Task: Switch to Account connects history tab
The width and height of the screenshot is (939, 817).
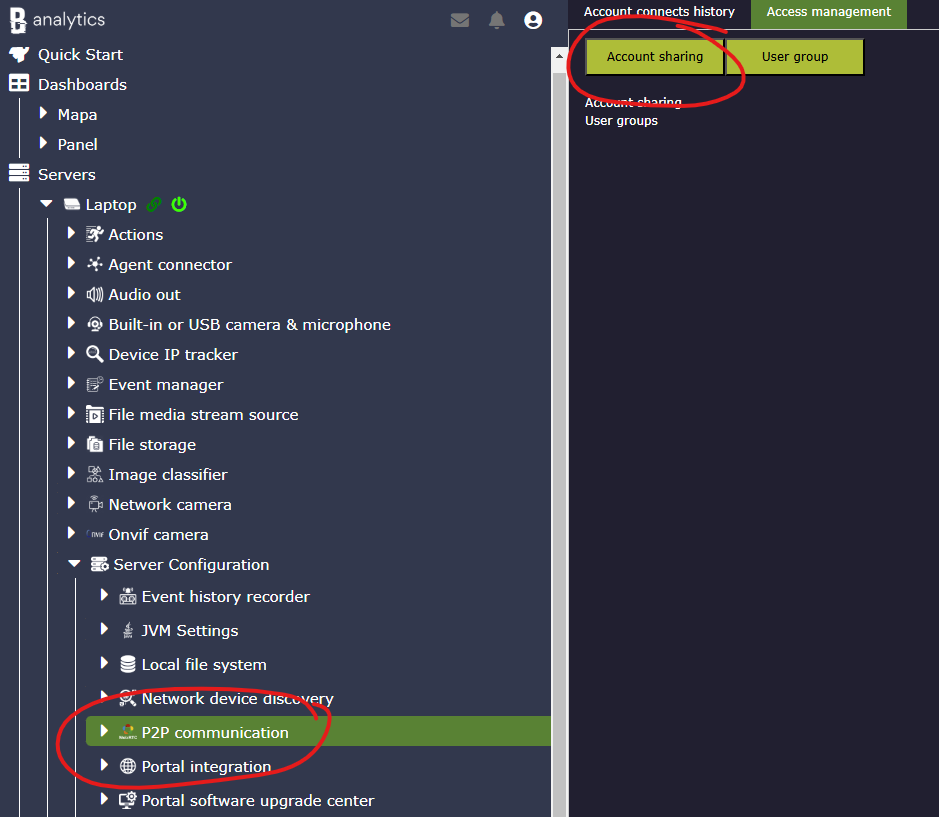Action: tap(659, 12)
